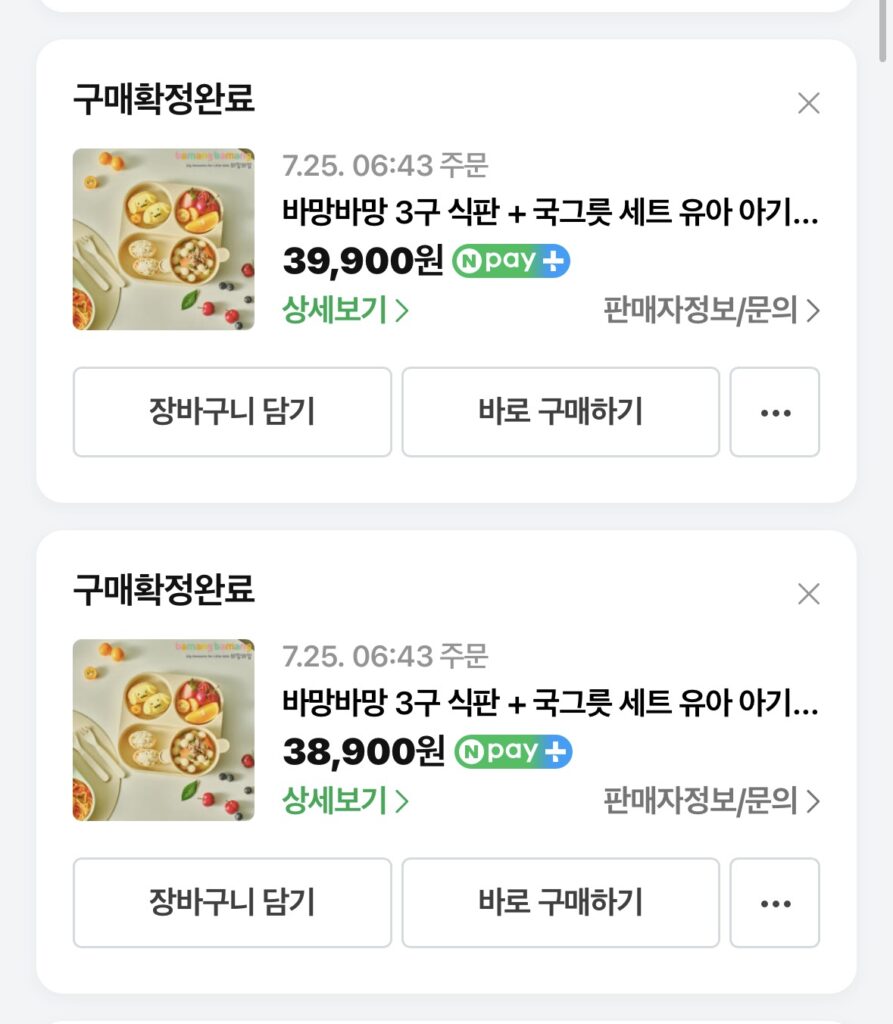
Task: Open the three-dot menu on the 38,900원 order
Action: tap(775, 903)
